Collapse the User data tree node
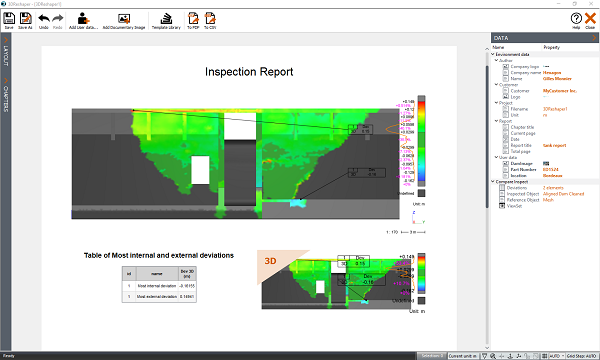The height and width of the screenshot is (360, 600). click(x=496, y=157)
